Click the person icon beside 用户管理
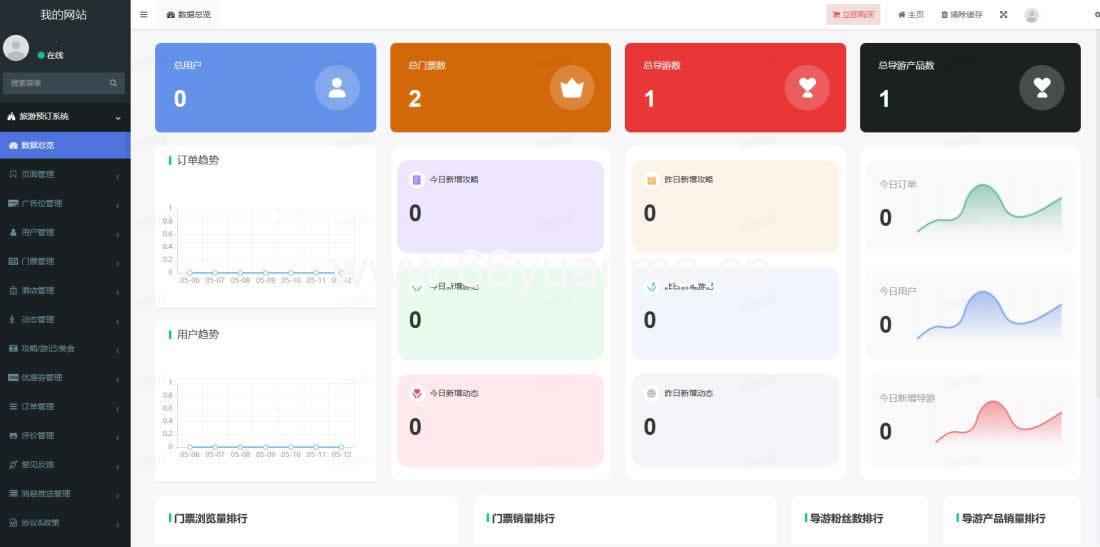This screenshot has height=547, width=1100. coord(13,232)
